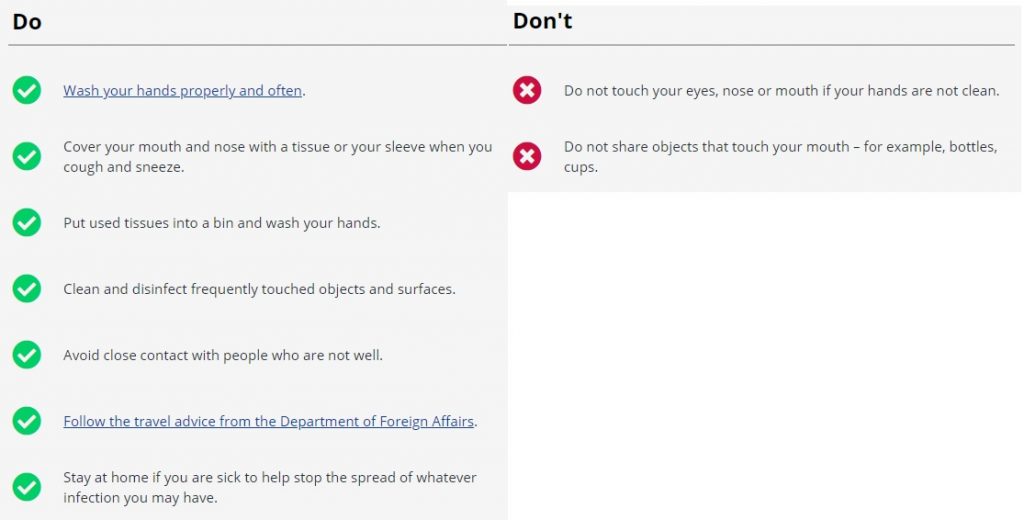Viewport: 1024px width, 520px height.
Task: Click green checkmark beside travel advice link
Action: point(27,421)
